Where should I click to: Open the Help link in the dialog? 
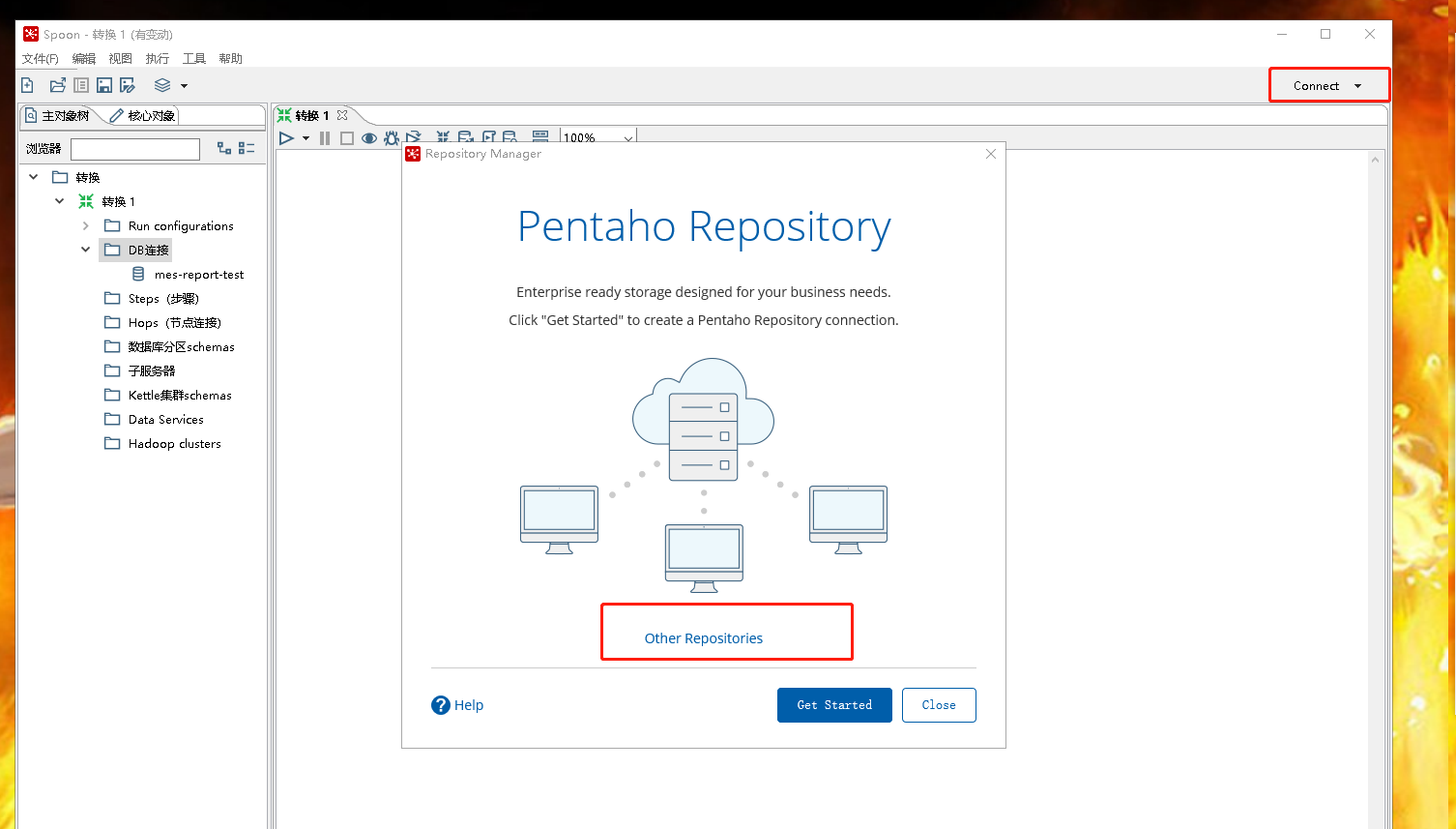pos(469,705)
